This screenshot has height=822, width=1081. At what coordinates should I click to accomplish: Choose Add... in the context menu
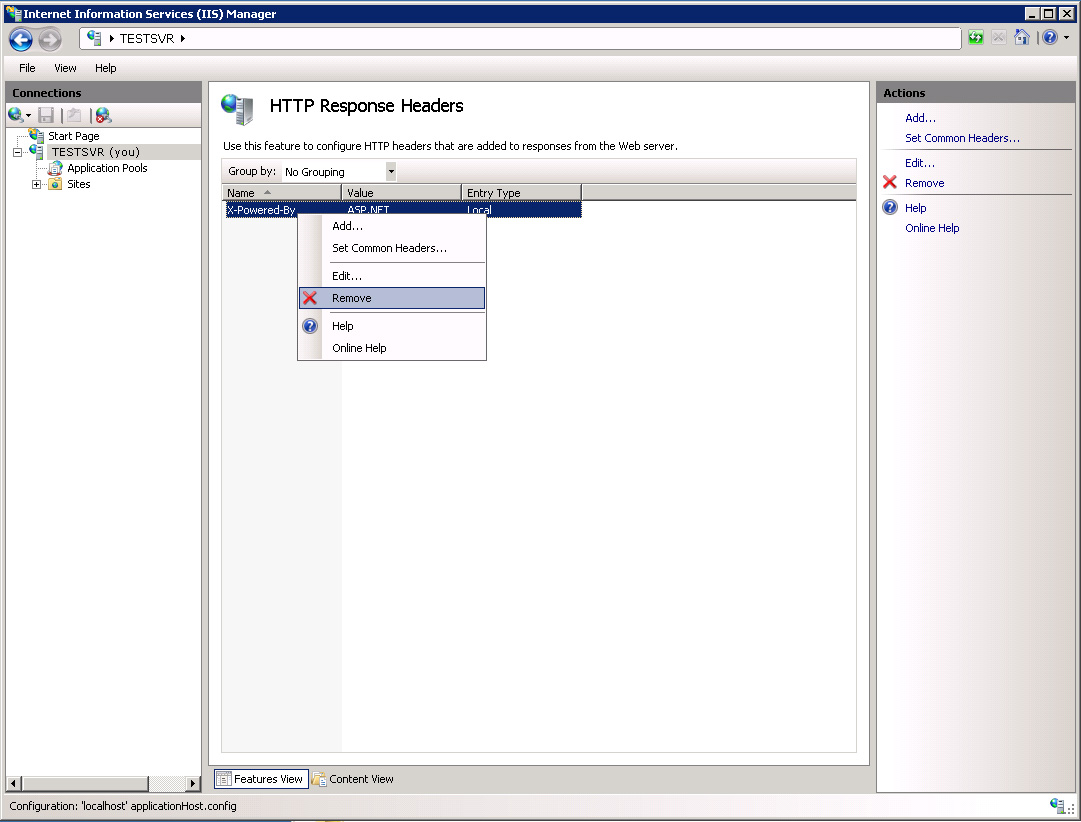pos(392,226)
